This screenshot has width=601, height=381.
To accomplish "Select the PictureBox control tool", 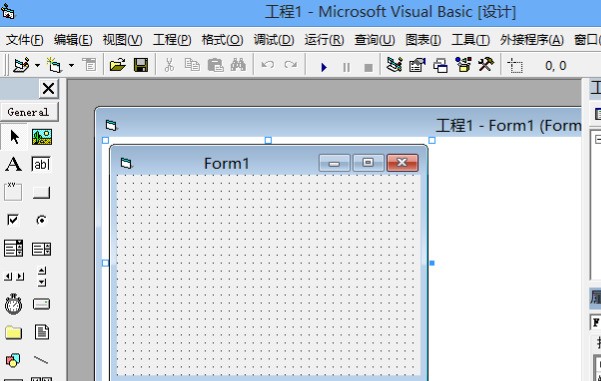I will pyautogui.click(x=42, y=137).
